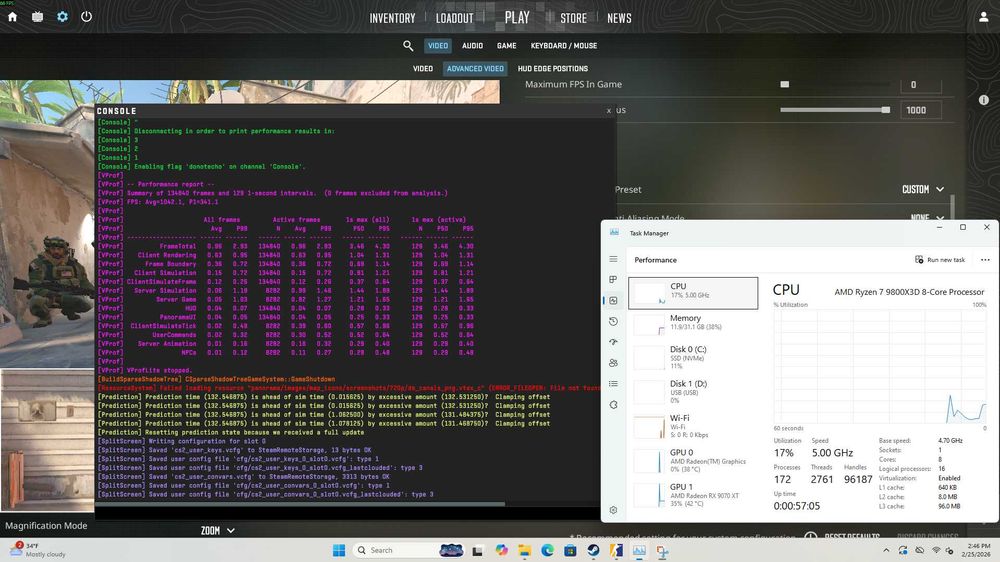Click the value field showing 1000

(x=921, y=110)
